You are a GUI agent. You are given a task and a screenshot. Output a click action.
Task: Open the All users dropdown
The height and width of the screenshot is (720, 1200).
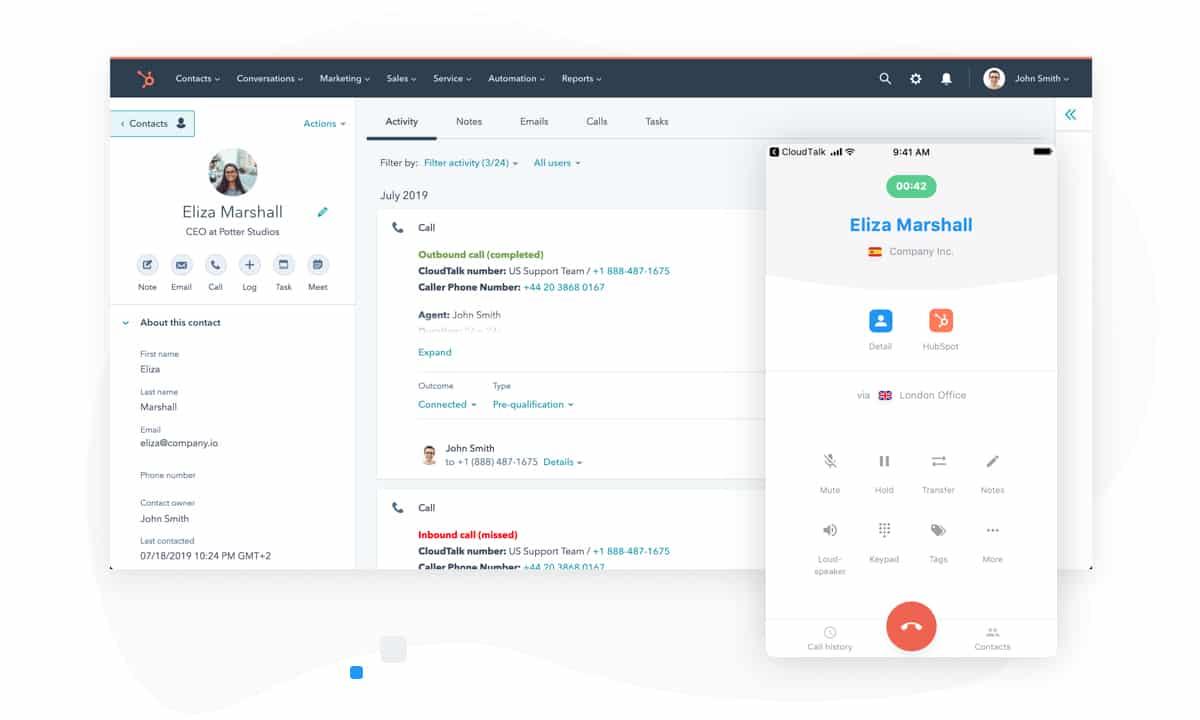557,163
